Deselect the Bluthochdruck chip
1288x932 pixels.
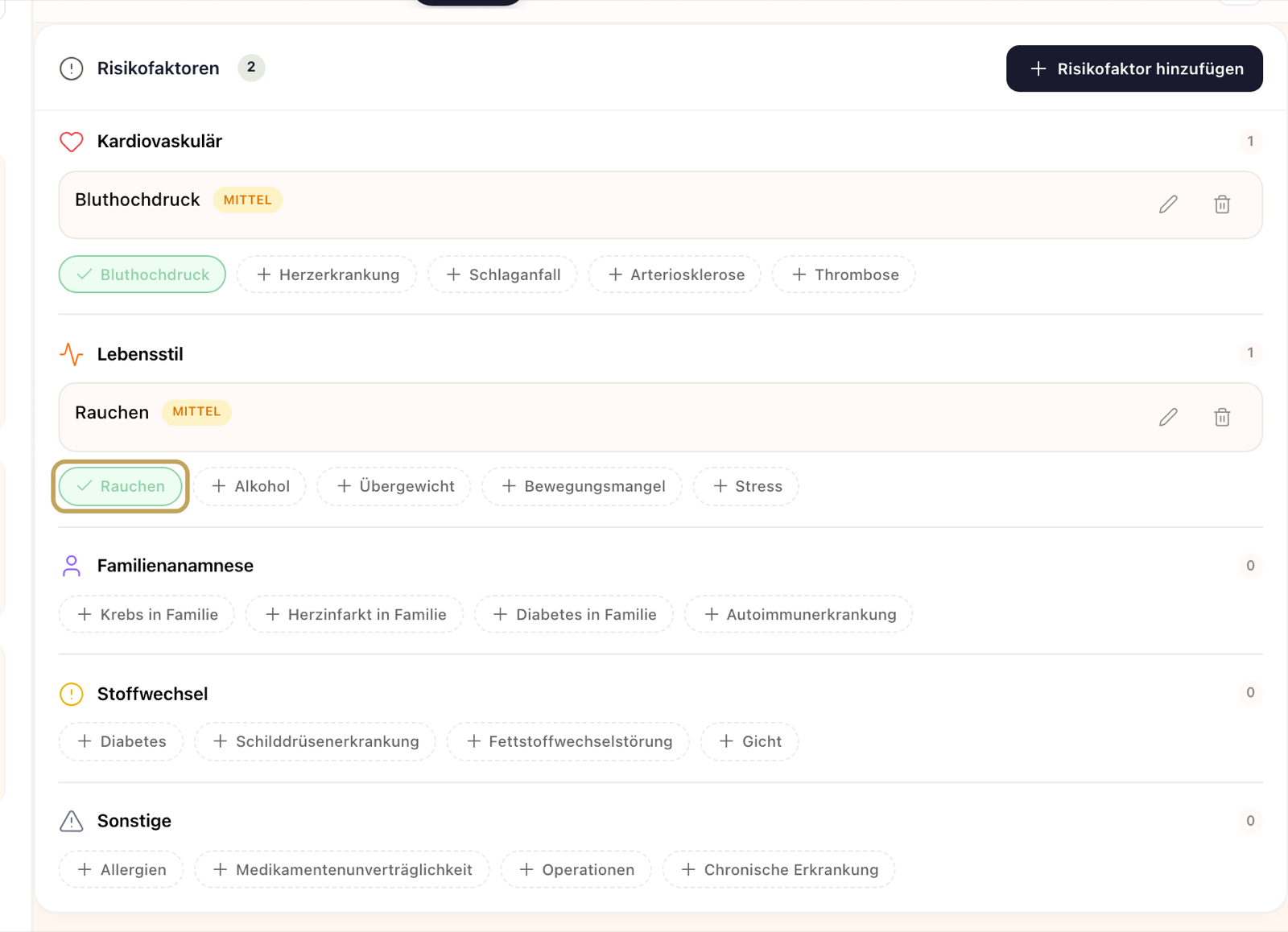point(142,274)
